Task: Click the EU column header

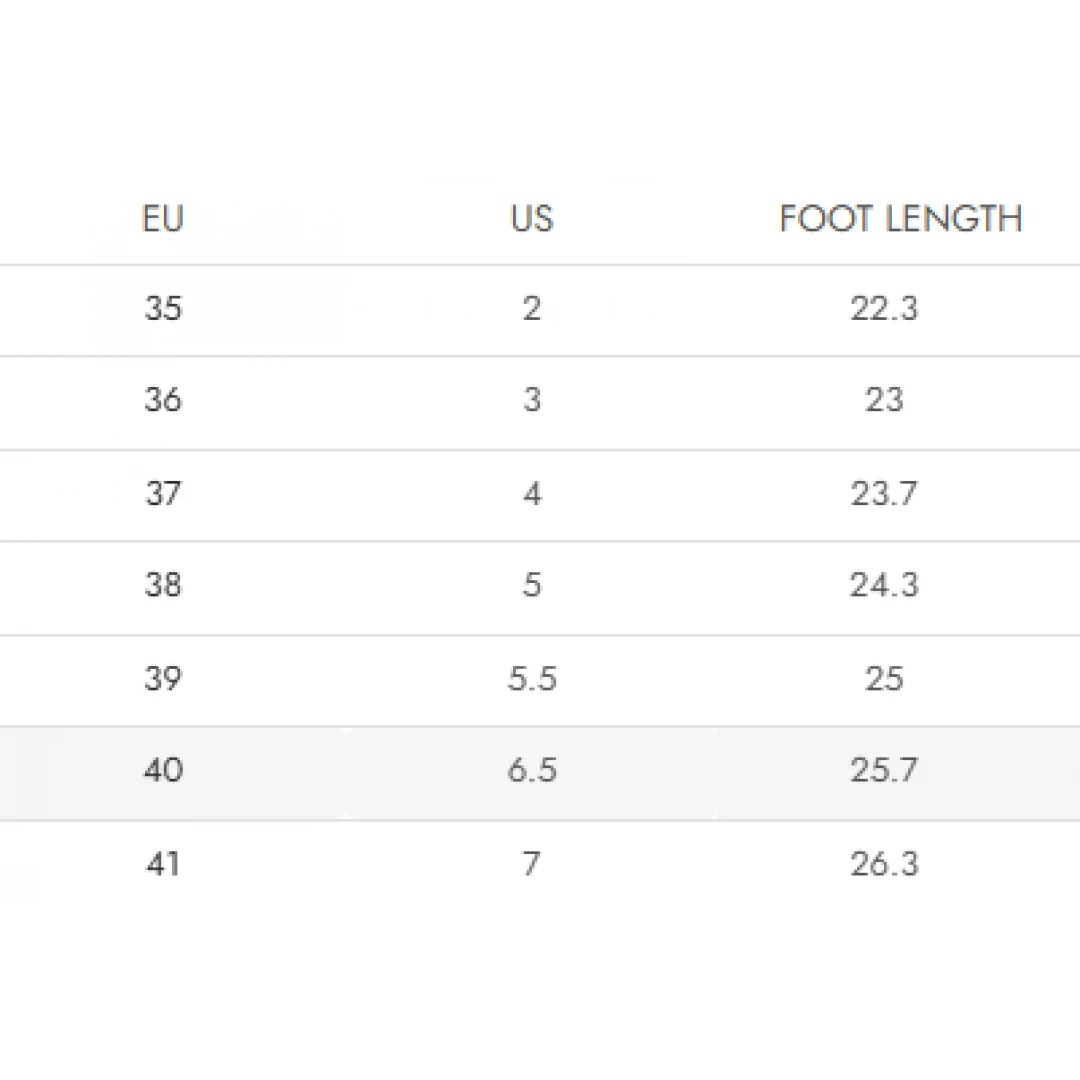Action: coord(163,219)
